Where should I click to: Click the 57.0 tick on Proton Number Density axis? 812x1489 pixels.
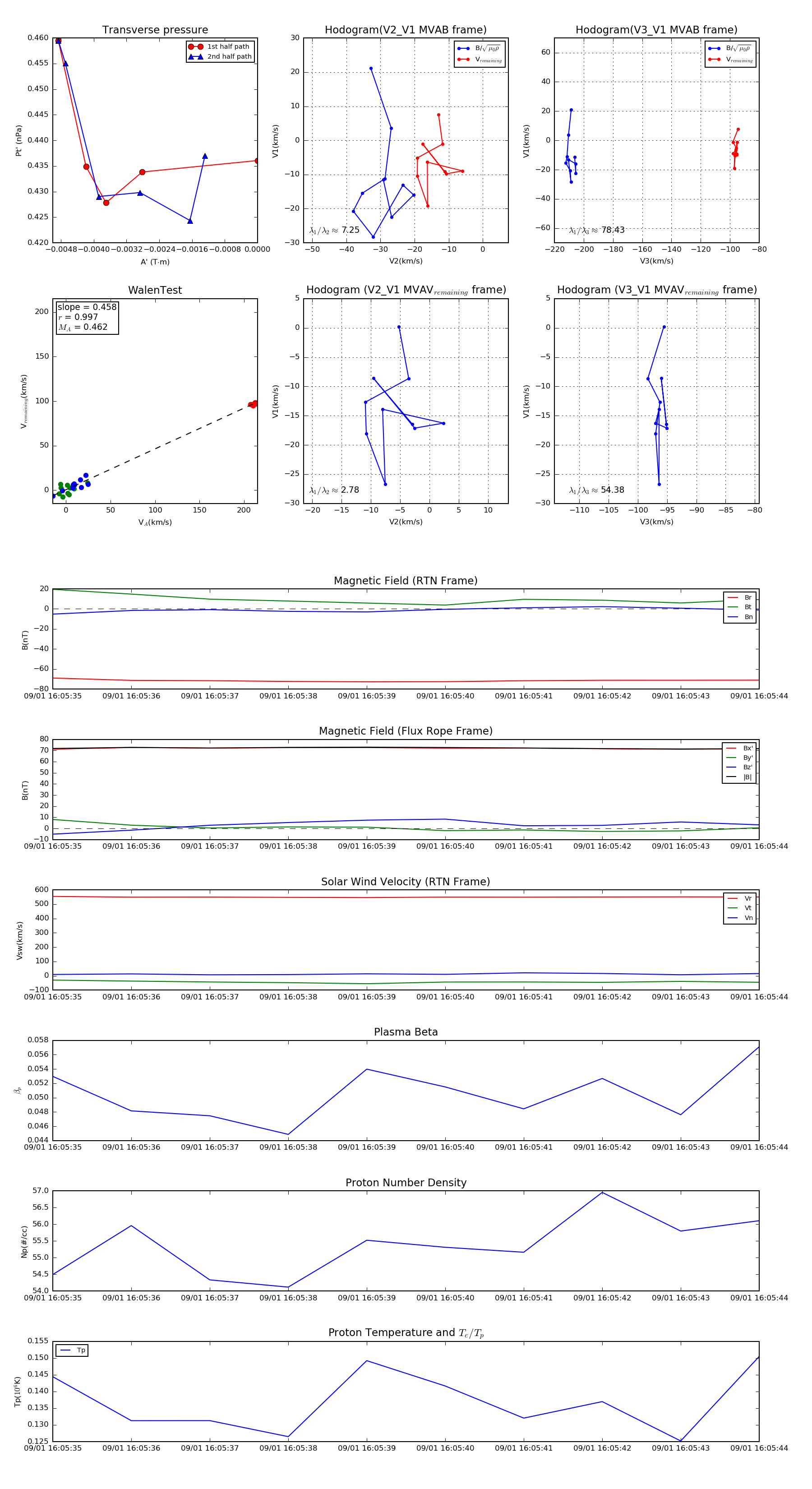pos(41,1191)
